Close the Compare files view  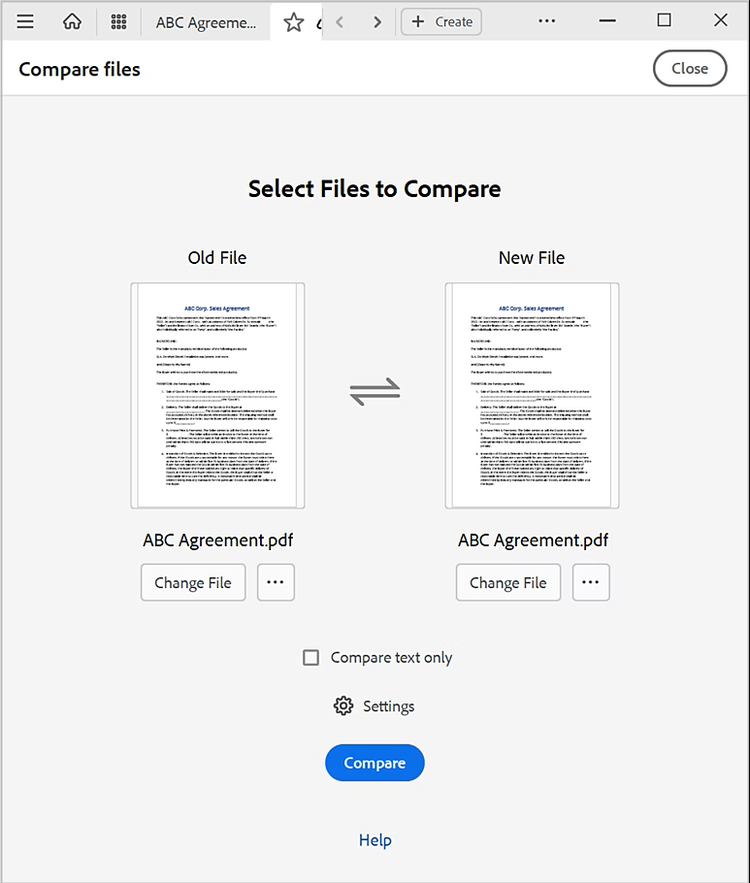point(689,68)
